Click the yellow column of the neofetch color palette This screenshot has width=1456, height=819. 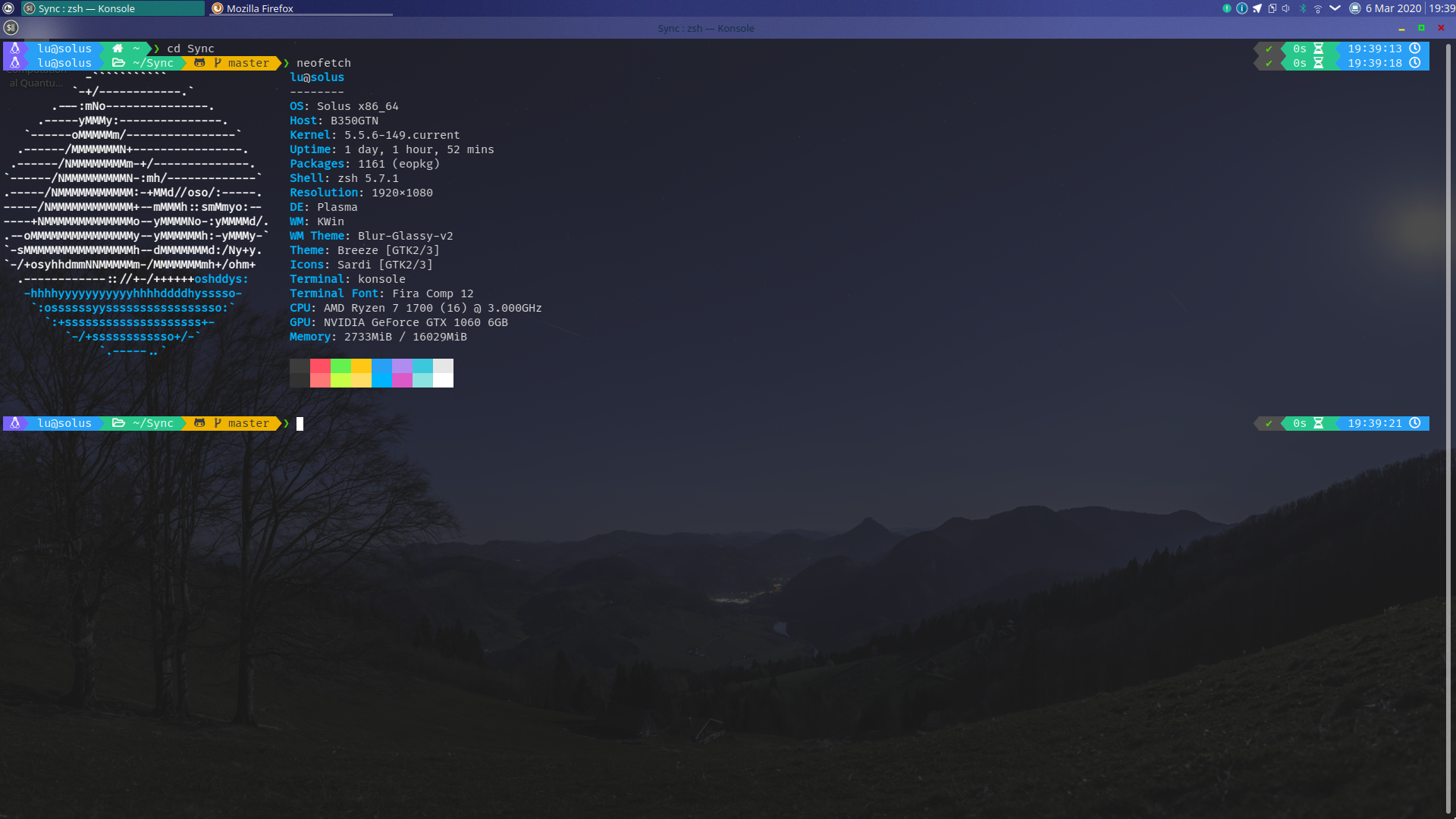pos(361,373)
